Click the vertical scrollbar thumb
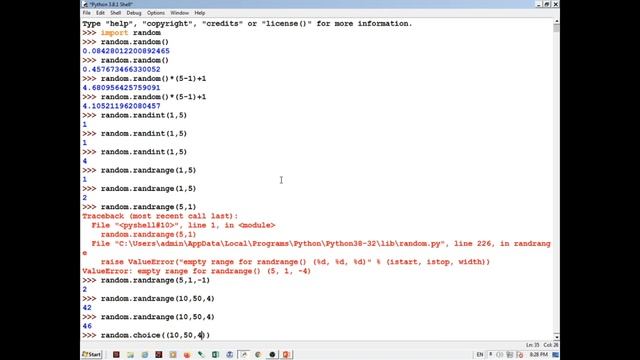This screenshot has height=360, width=640. [556, 28]
